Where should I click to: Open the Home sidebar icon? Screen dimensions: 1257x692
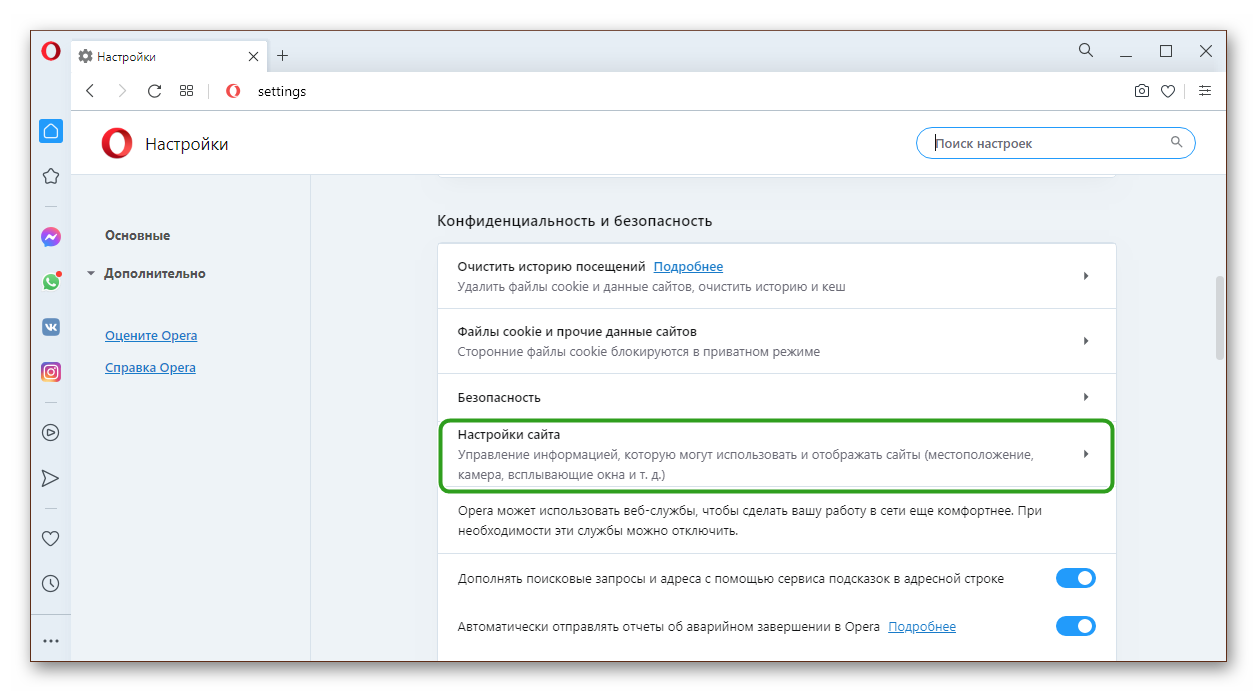[51, 130]
